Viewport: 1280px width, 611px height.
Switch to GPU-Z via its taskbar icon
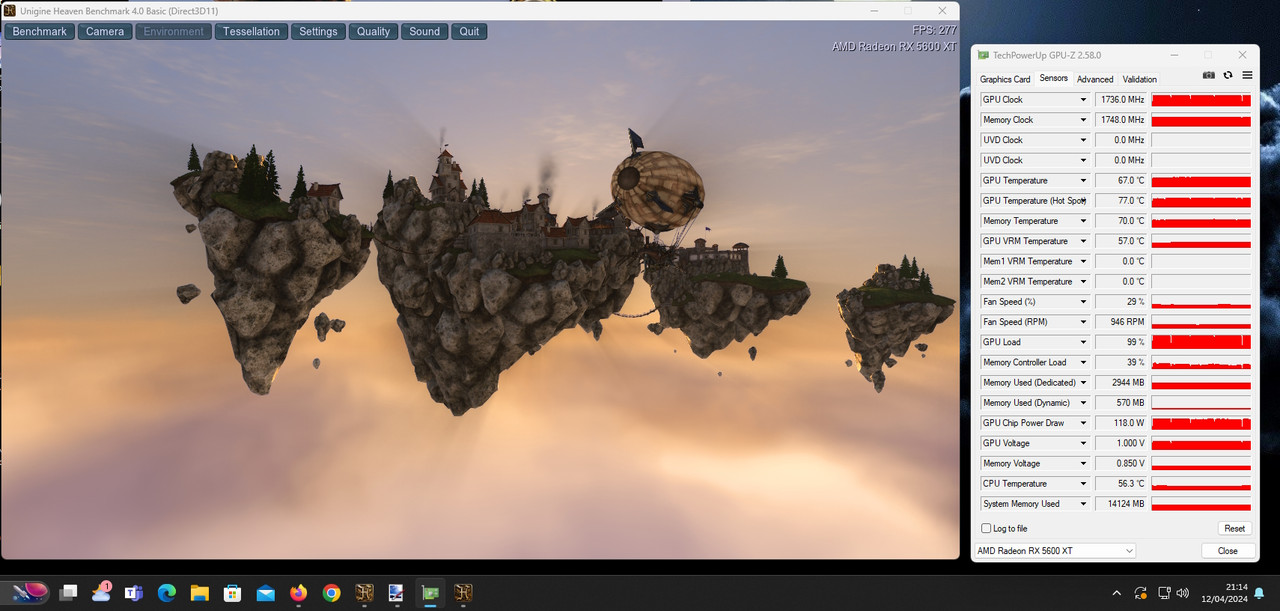coord(430,593)
